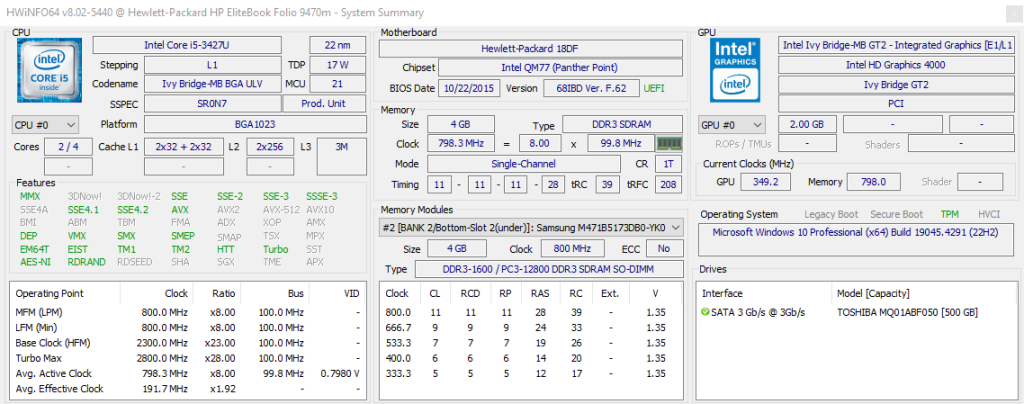Click the AVX feature indicator
The image size is (1024, 404).
[180, 210]
